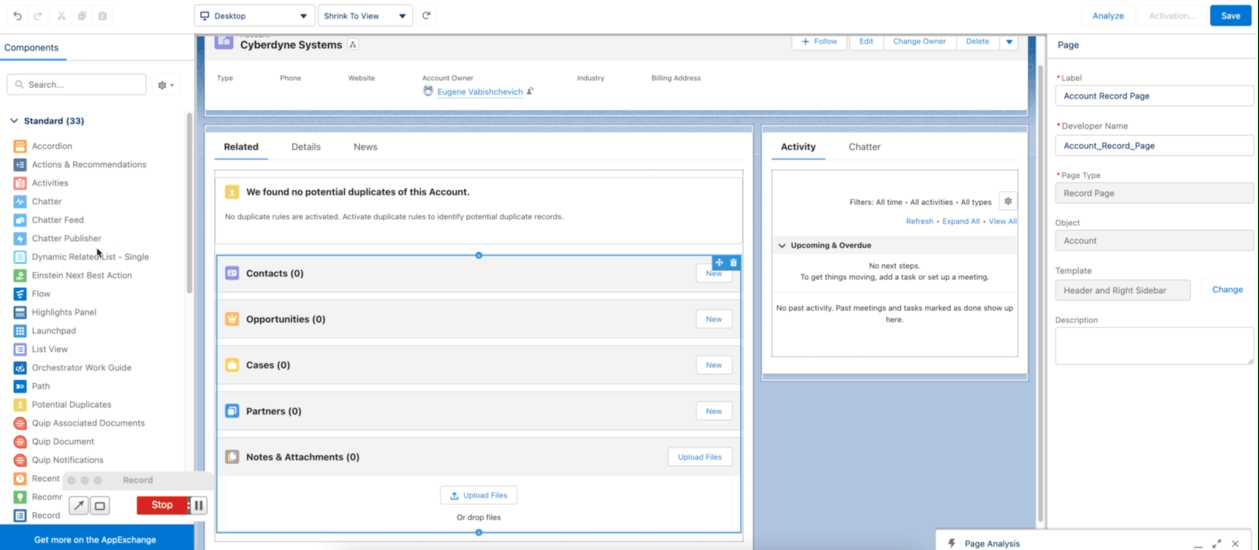This screenshot has width=1259, height=550.
Task: Refresh the canvas preview
Action: 426,16
